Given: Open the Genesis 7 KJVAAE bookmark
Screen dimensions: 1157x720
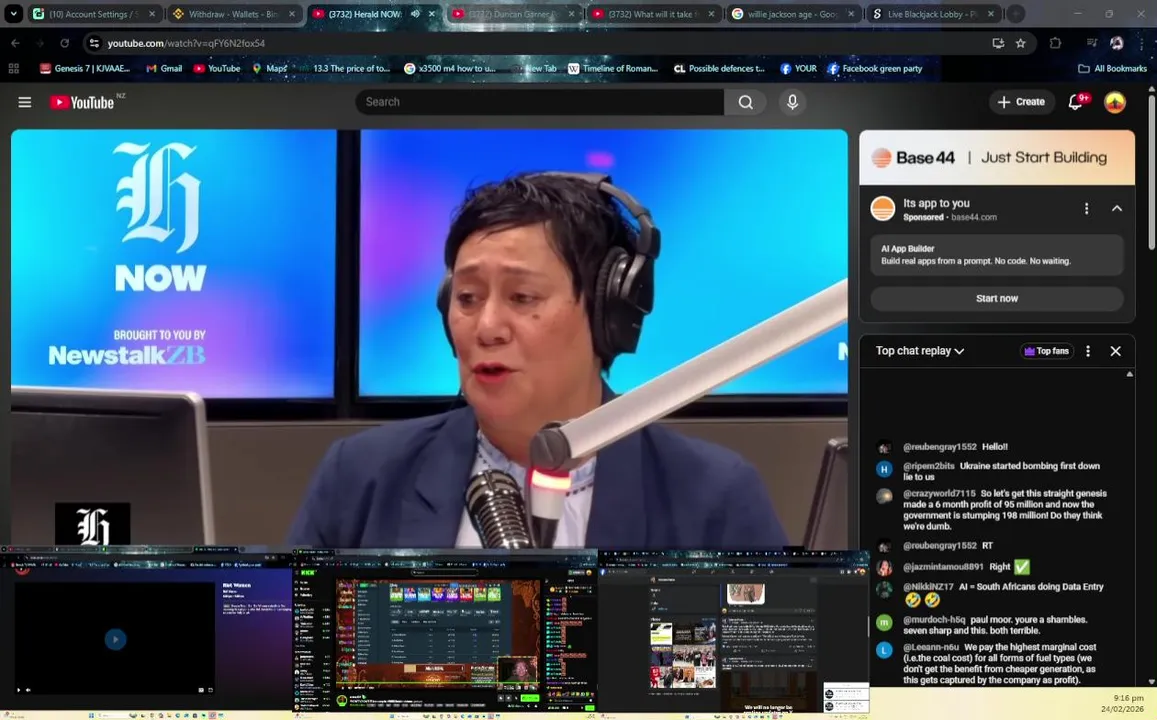Looking at the screenshot, I should click(x=85, y=69).
